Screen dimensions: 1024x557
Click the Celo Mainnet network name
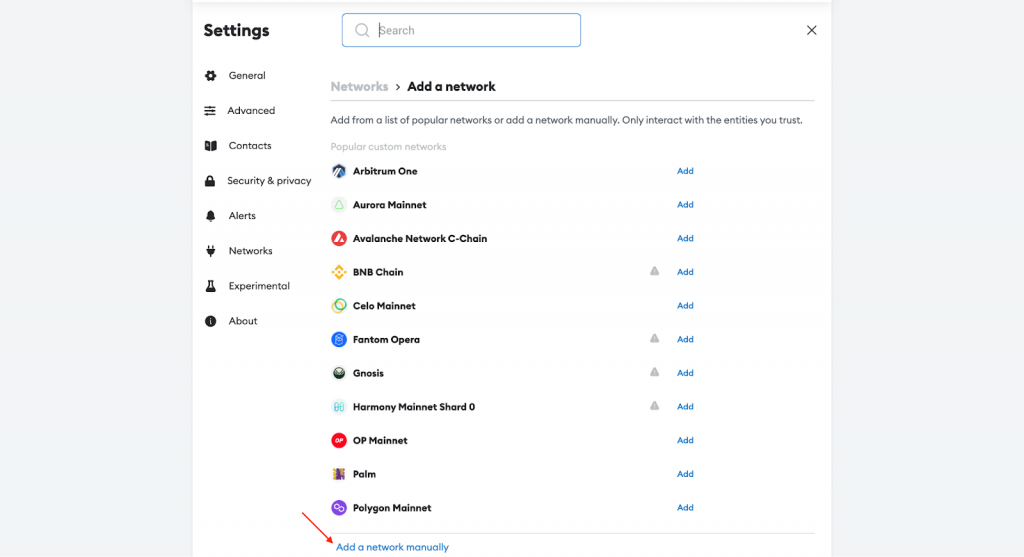[x=384, y=306]
